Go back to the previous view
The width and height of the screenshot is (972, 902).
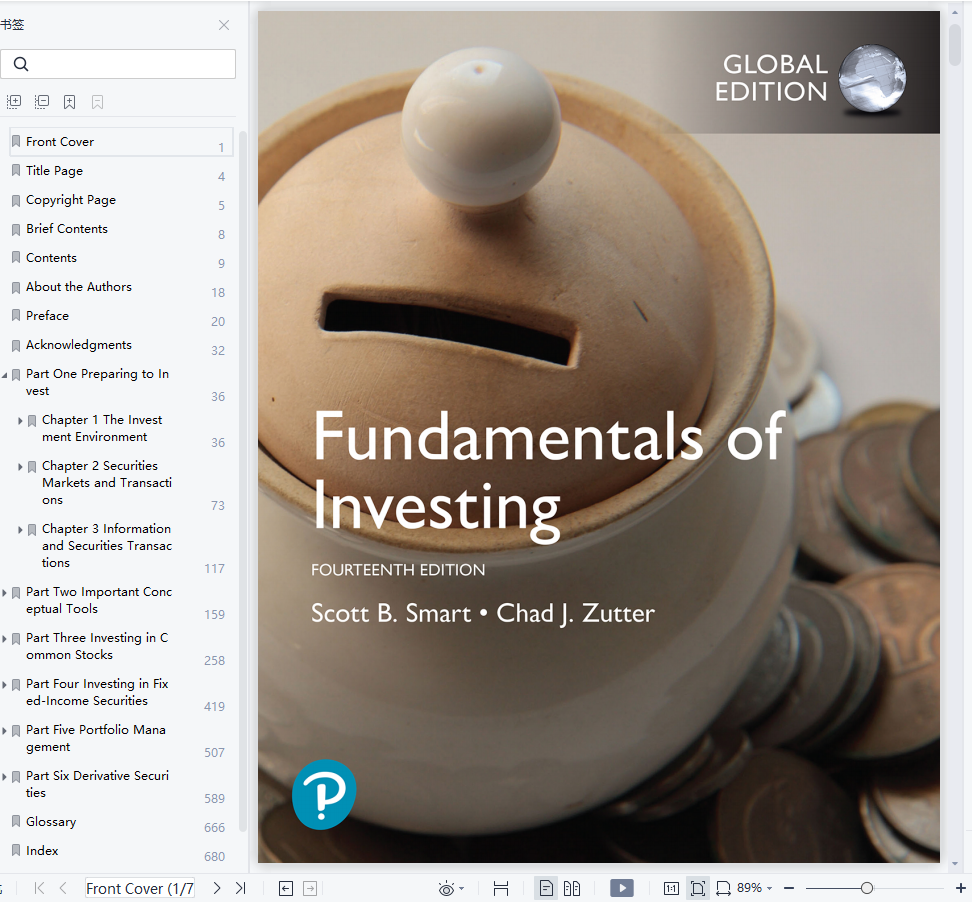[x=286, y=888]
